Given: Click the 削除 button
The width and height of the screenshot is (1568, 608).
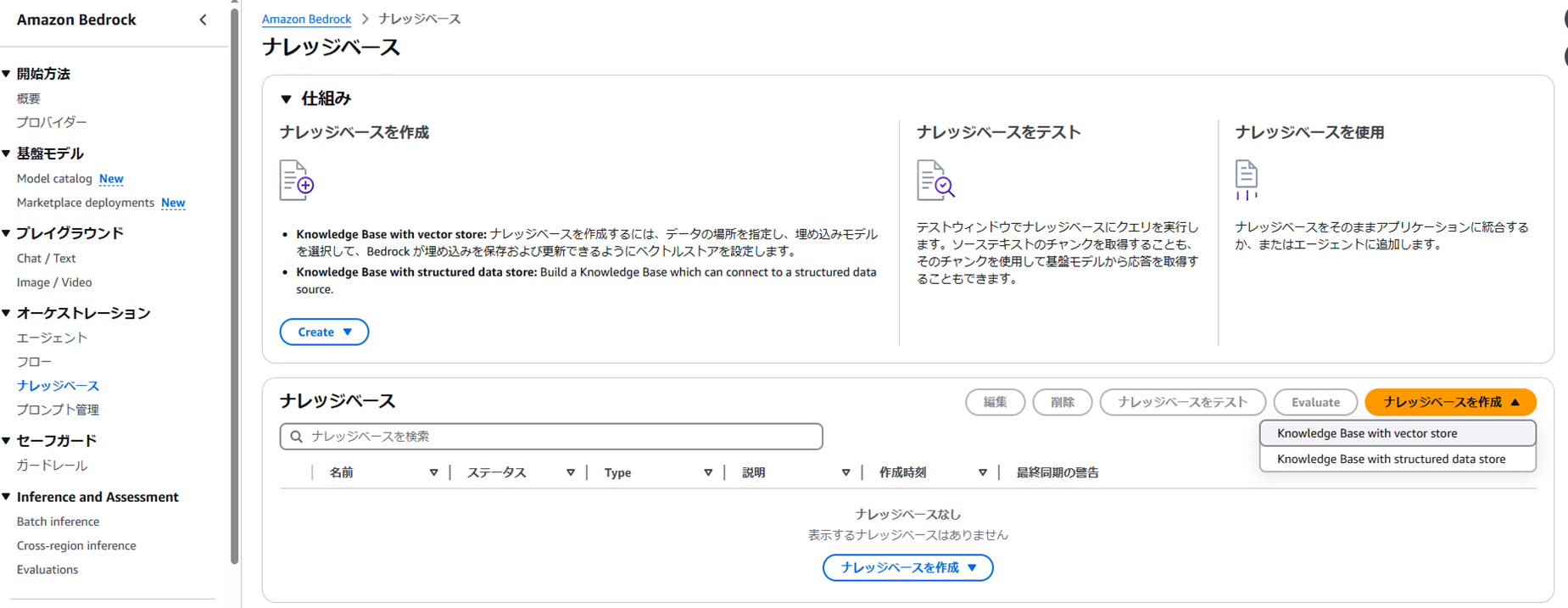Looking at the screenshot, I should coord(1063,402).
